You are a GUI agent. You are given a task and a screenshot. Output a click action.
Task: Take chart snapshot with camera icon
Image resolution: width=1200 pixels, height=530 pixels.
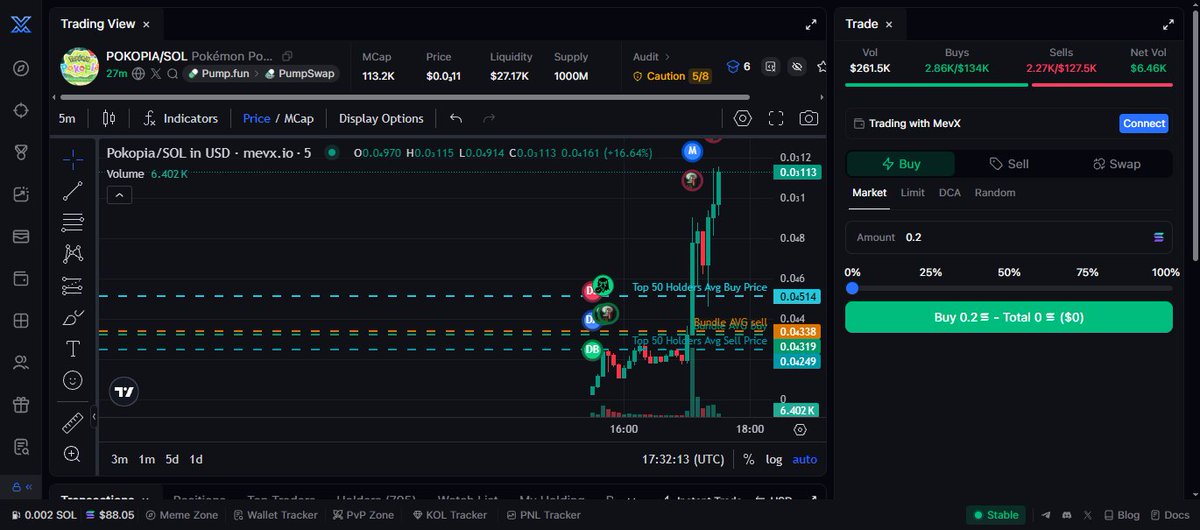point(808,118)
